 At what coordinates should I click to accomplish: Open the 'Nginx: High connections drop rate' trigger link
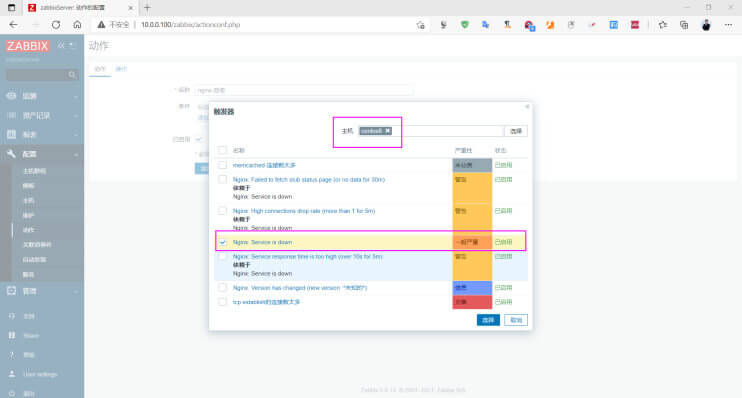(304, 211)
